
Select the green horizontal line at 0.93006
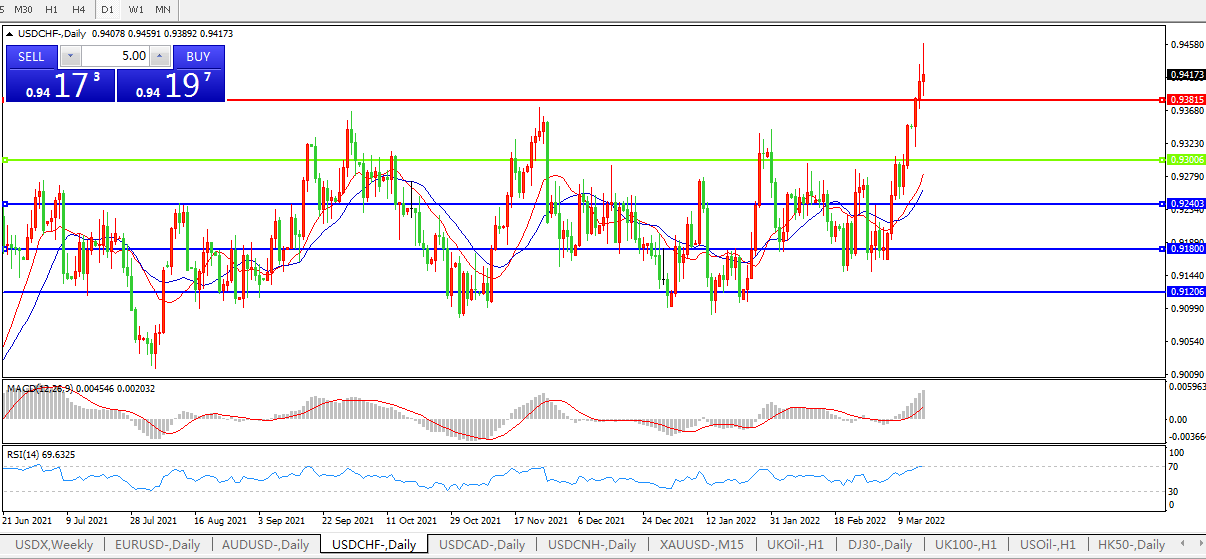coord(600,160)
